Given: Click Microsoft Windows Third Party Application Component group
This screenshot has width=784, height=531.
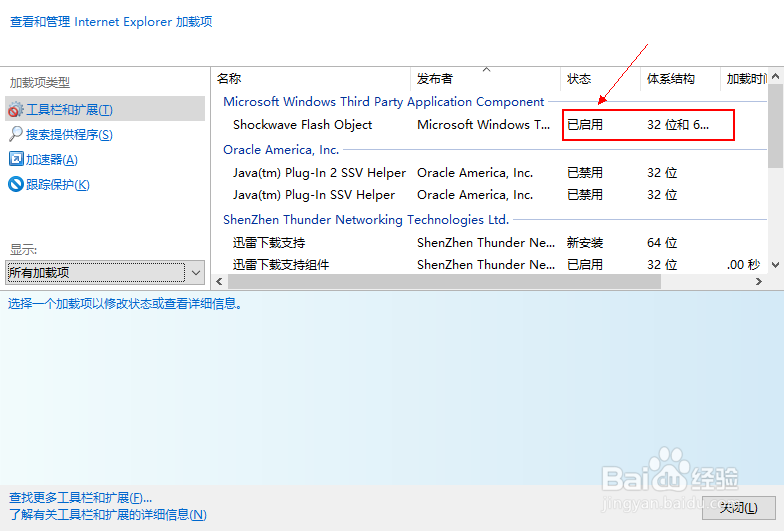Looking at the screenshot, I should click(384, 102).
